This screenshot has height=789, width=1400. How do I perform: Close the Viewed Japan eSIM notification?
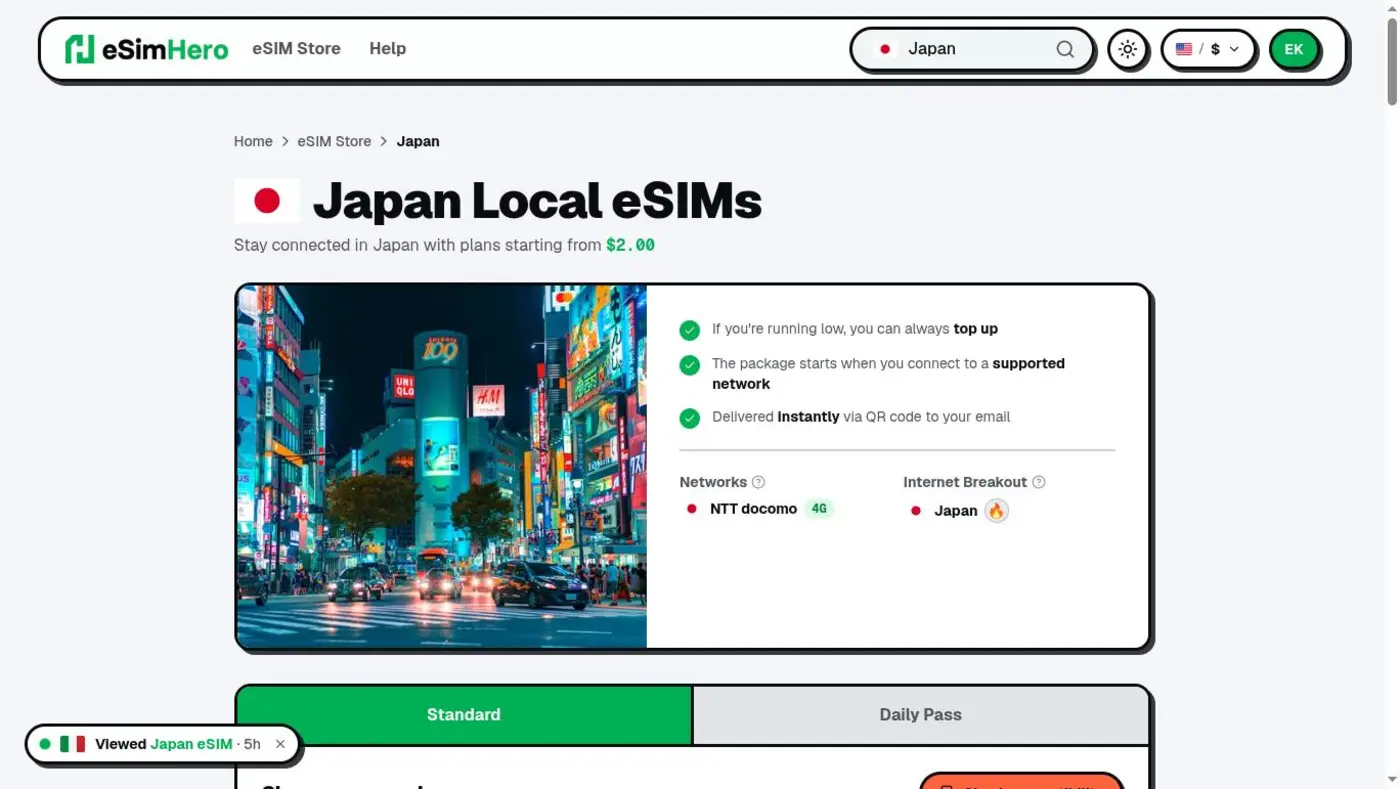280,744
